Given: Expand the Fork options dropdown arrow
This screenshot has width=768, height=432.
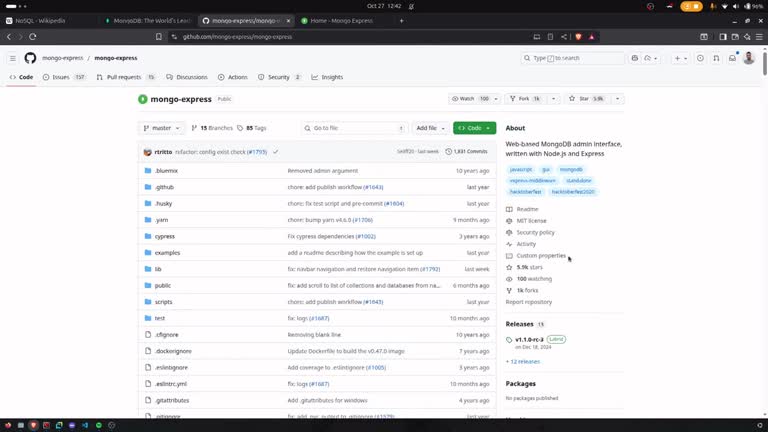Looking at the screenshot, I should click(553, 99).
